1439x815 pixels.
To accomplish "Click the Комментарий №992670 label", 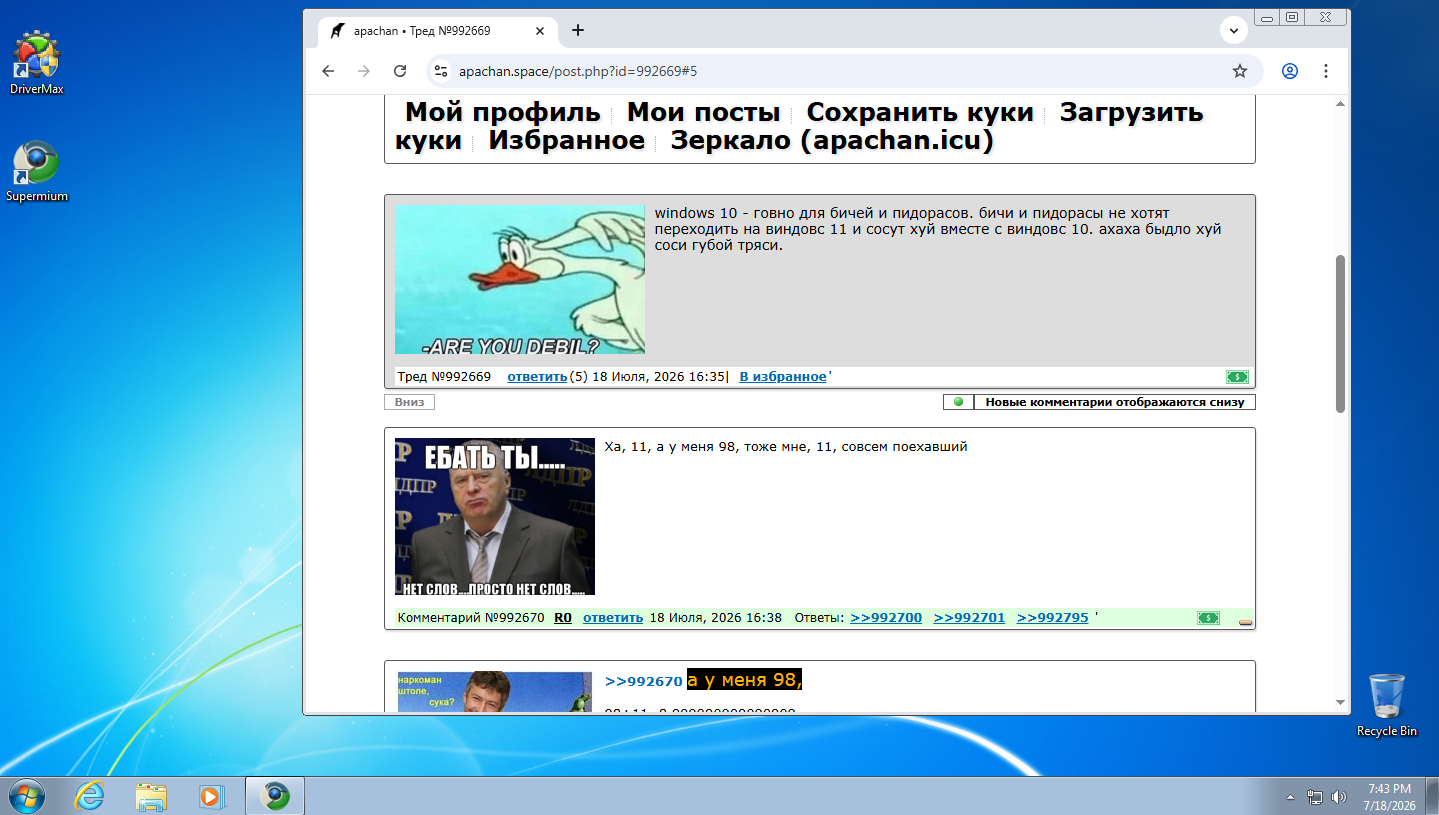I will point(471,618).
